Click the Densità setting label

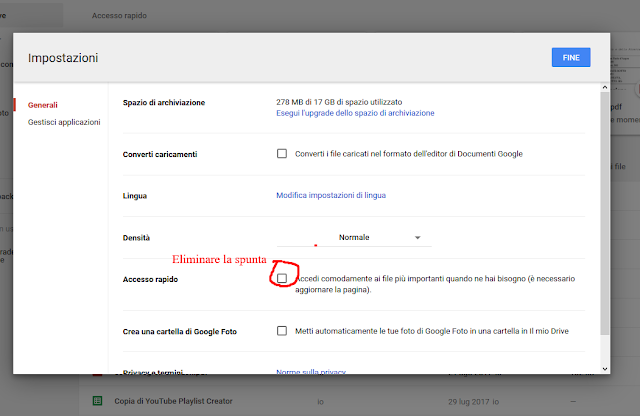tap(136, 238)
